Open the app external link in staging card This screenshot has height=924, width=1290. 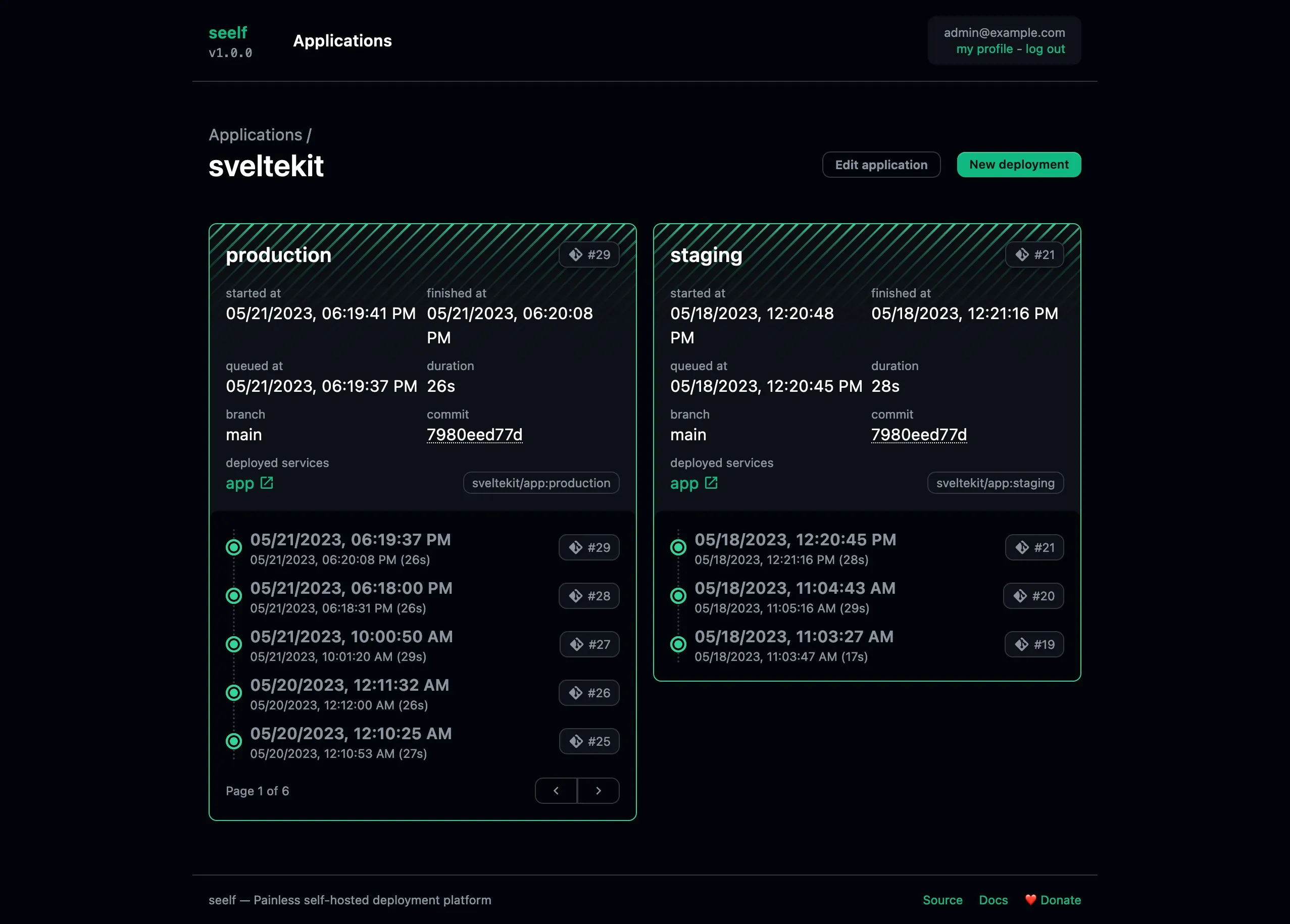(x=711, y=482)
